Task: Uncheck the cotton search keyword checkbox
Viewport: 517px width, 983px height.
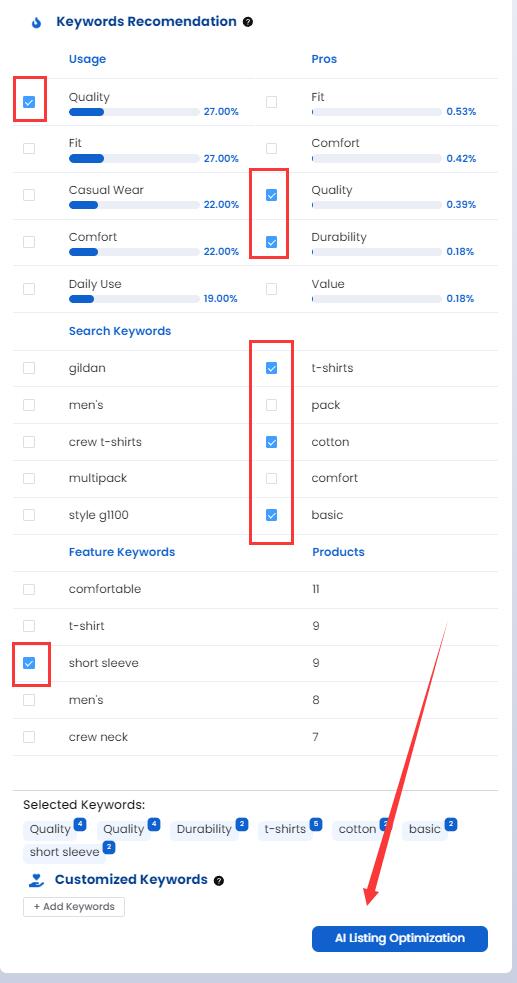Action: click(271, 442)
